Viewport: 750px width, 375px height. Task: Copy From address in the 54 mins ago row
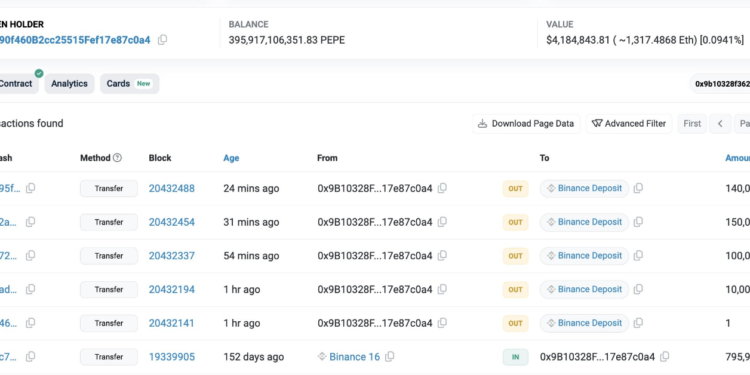click(442, 256)
